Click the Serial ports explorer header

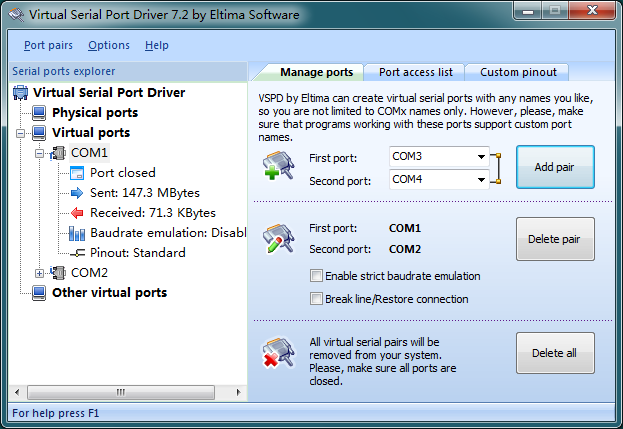tap(128, 72)
